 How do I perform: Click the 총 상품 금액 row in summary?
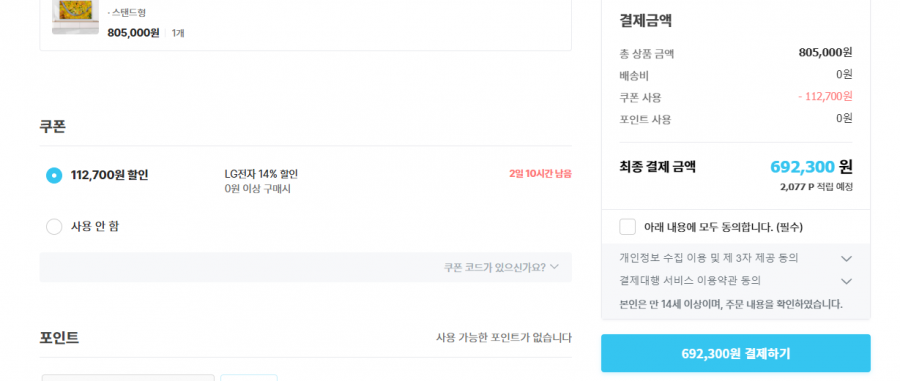pos(736,53)
